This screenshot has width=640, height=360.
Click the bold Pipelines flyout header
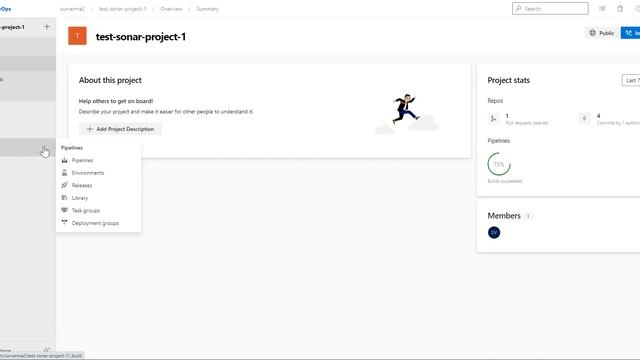pyautogui.click(x=72, y=148)
